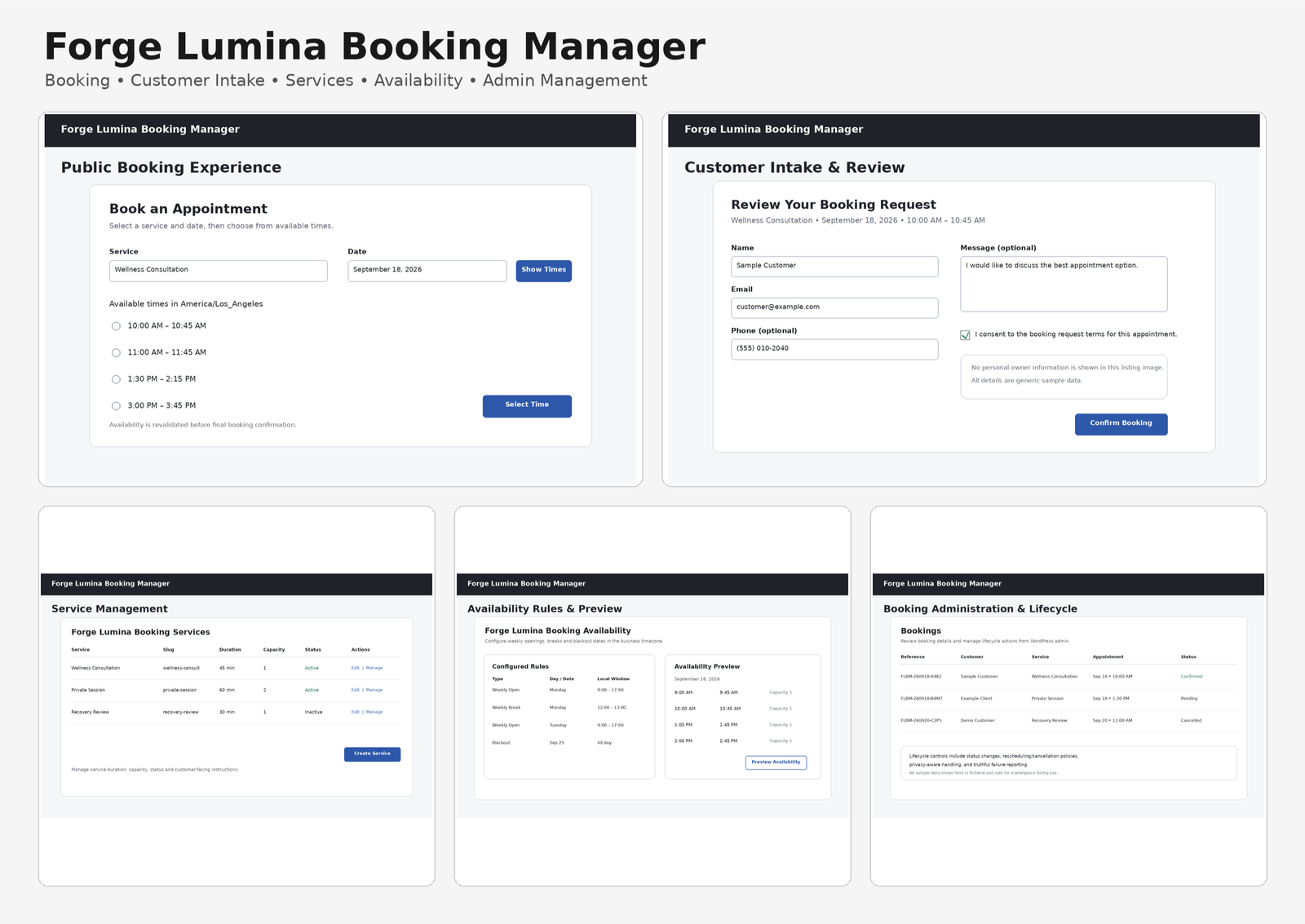Open the Date field showing September 18, 2026
Screen dimensions: 1305x924
(x=427, y=271)
